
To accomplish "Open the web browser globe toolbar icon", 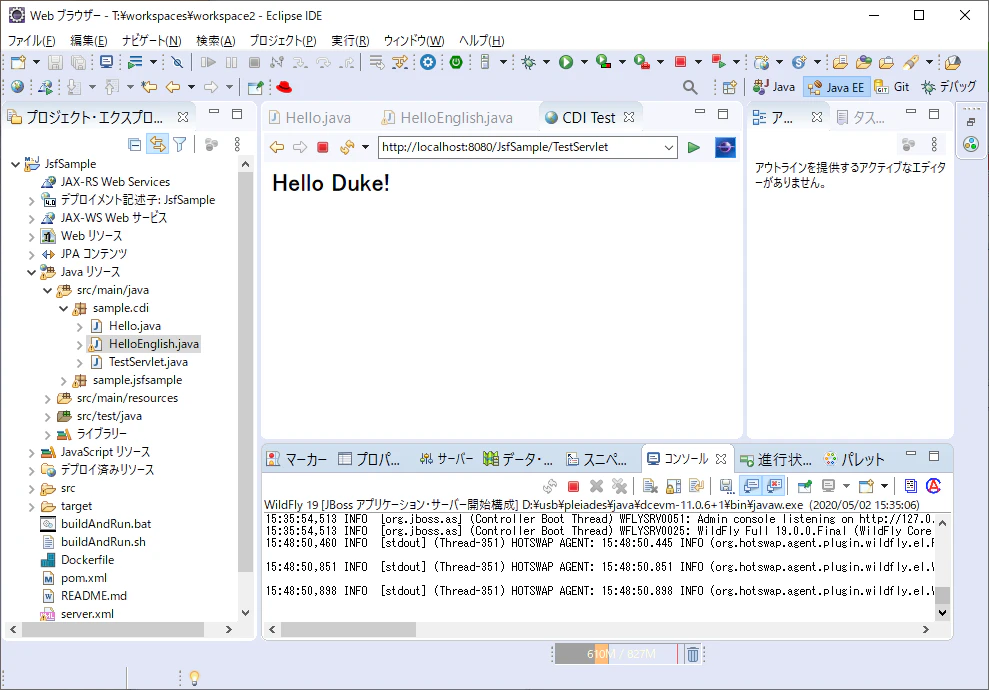I will click(x=17, y=87).
